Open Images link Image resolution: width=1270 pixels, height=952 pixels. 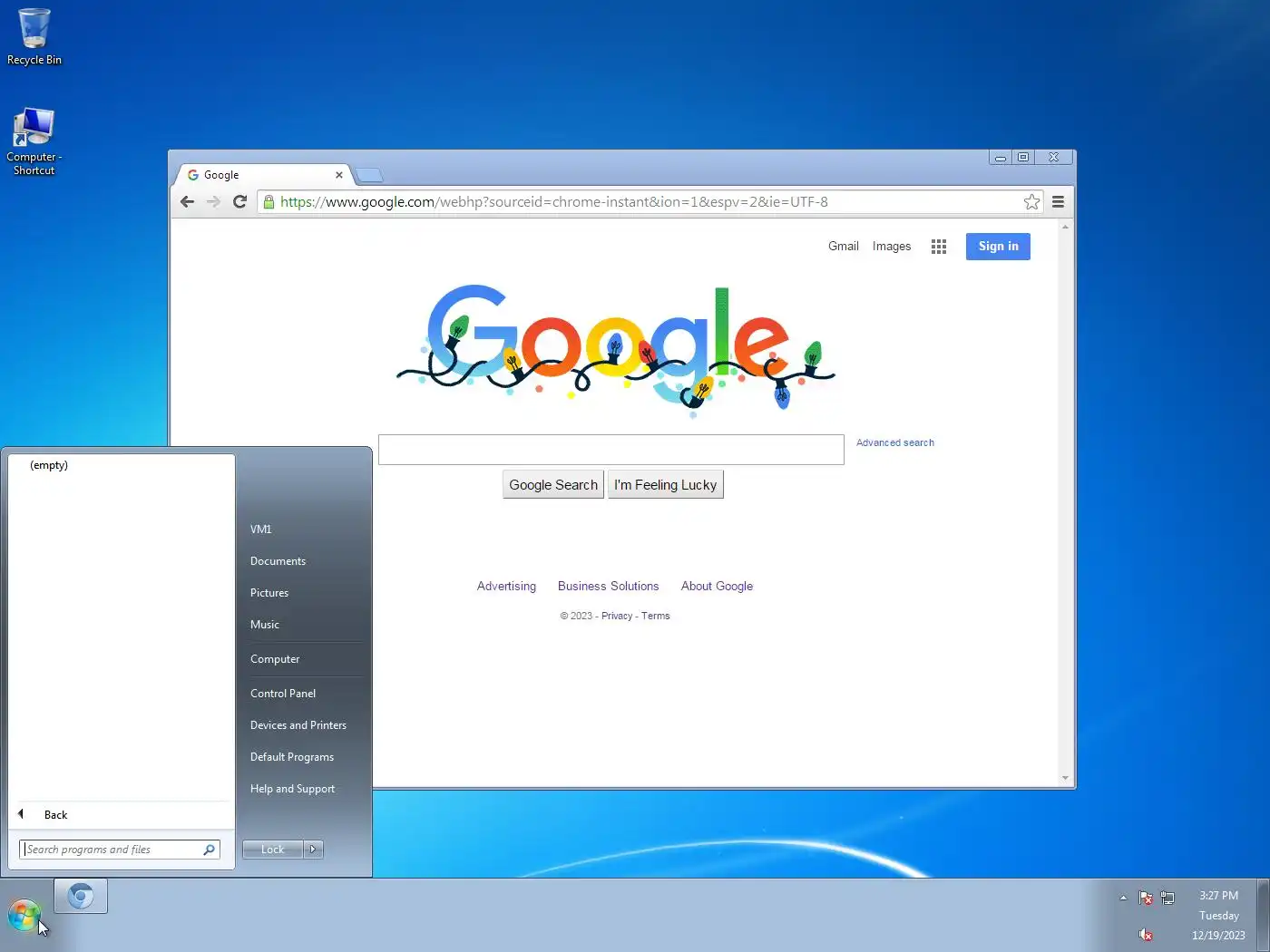point(892,247)
